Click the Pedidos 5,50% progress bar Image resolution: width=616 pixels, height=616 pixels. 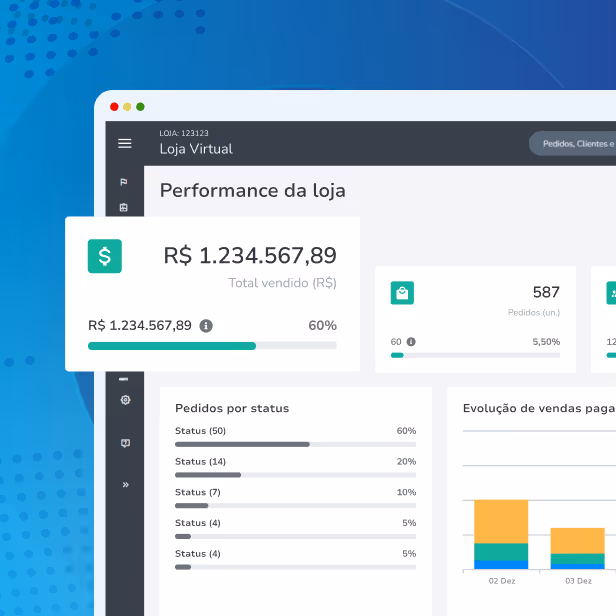475,355
